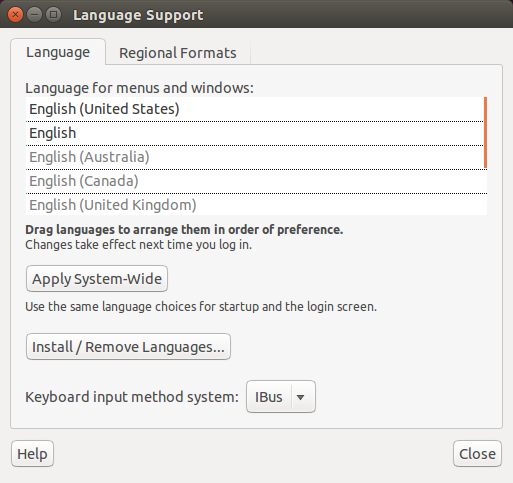Select the plain English entry in the list
Screen dimensions: 513x483
[254, 133]
